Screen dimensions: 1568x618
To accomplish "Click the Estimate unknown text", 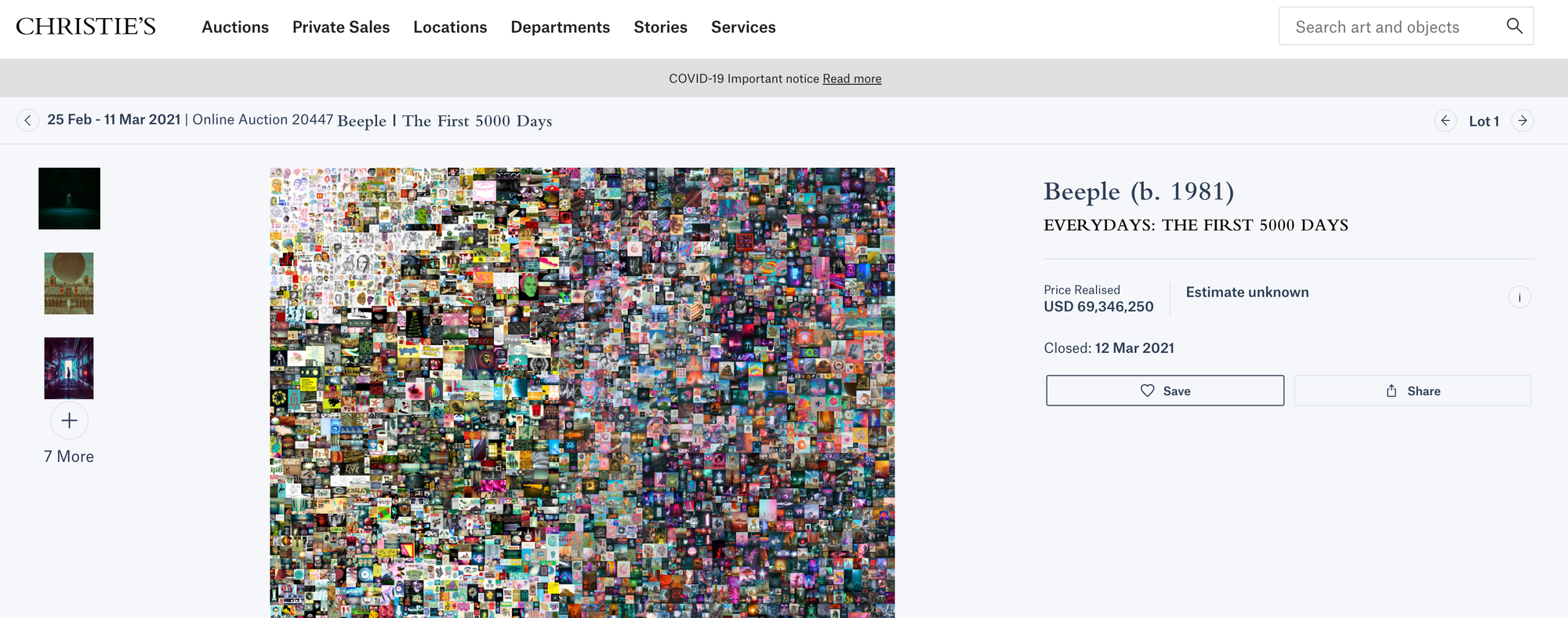I will pos(1247,292).
